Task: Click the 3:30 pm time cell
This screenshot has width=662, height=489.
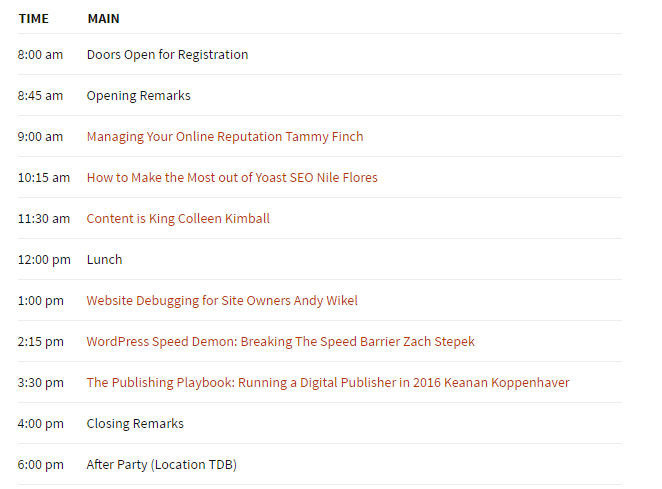Action: pyautogui.click(x=41, y=383)
